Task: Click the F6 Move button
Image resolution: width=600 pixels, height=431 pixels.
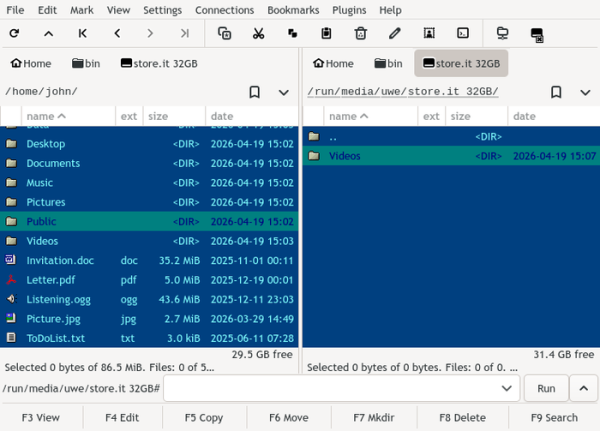Action: pos(289,418)
